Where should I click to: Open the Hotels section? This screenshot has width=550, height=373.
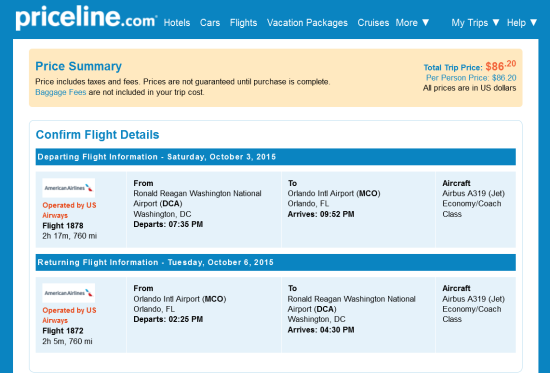(177, 23)
